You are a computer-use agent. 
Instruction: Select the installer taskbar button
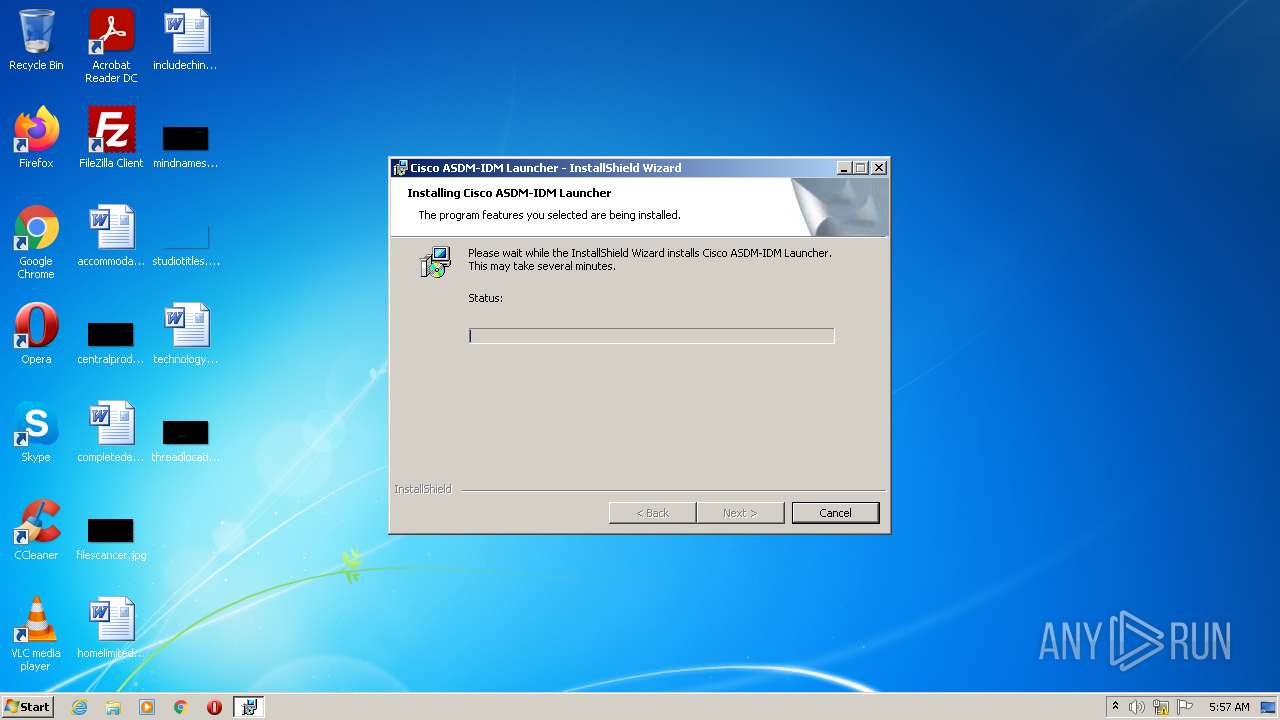point(249,707)
